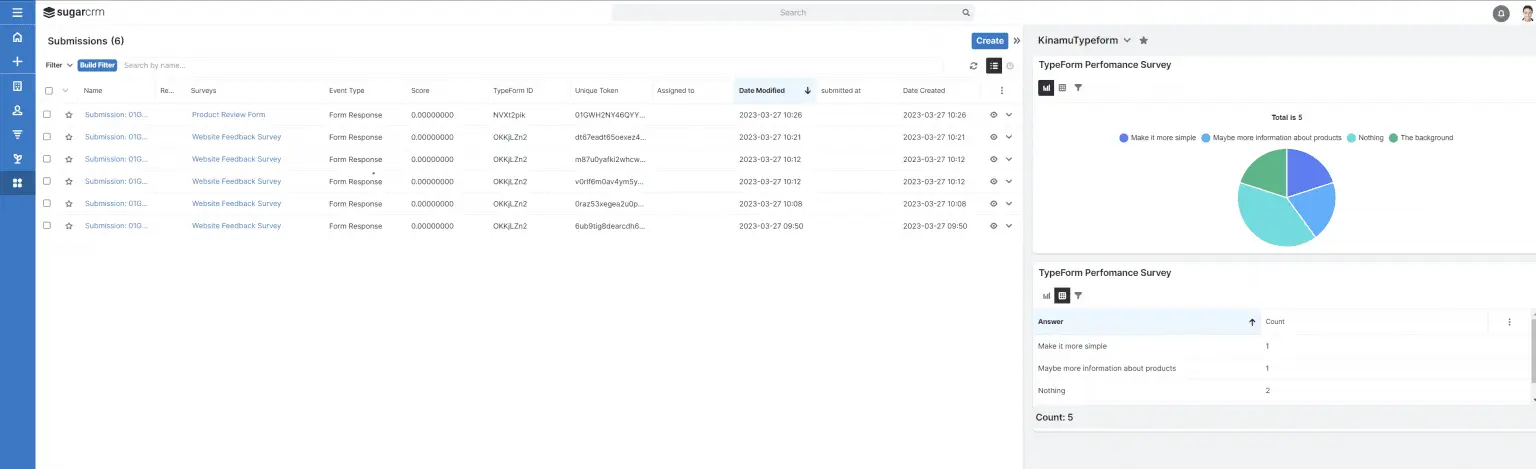The width and height of the screenshot is (1536, 469).
Task: Open the KinamuTypeform dashboard dropdown
Action: 1127,41
